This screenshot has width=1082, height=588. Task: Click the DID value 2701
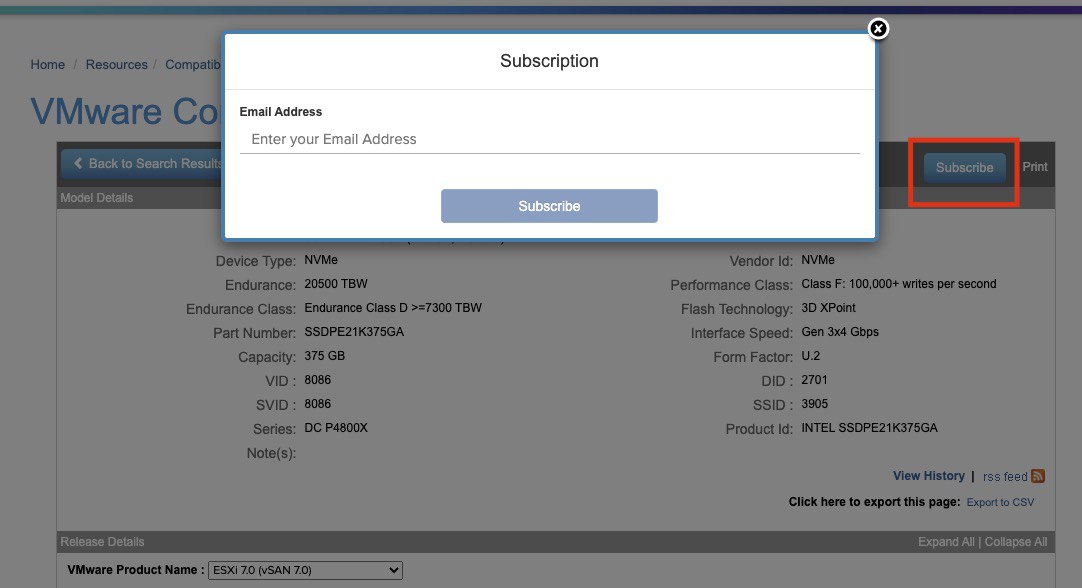[x=814, y=380]
